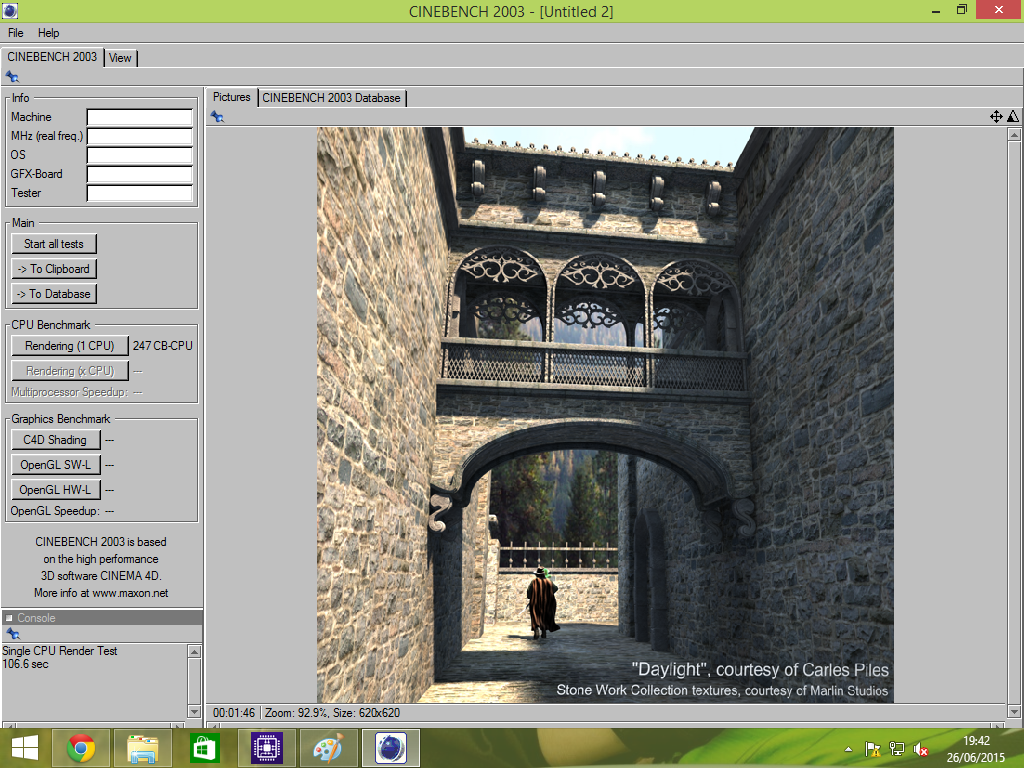
Task: Click into the Machine input field
Action: coord(140,117)
